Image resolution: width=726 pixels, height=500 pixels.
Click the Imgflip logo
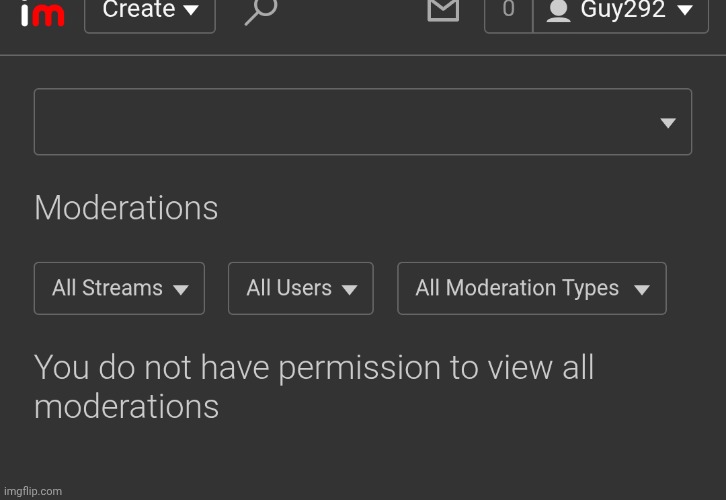(x=42, y=14)
